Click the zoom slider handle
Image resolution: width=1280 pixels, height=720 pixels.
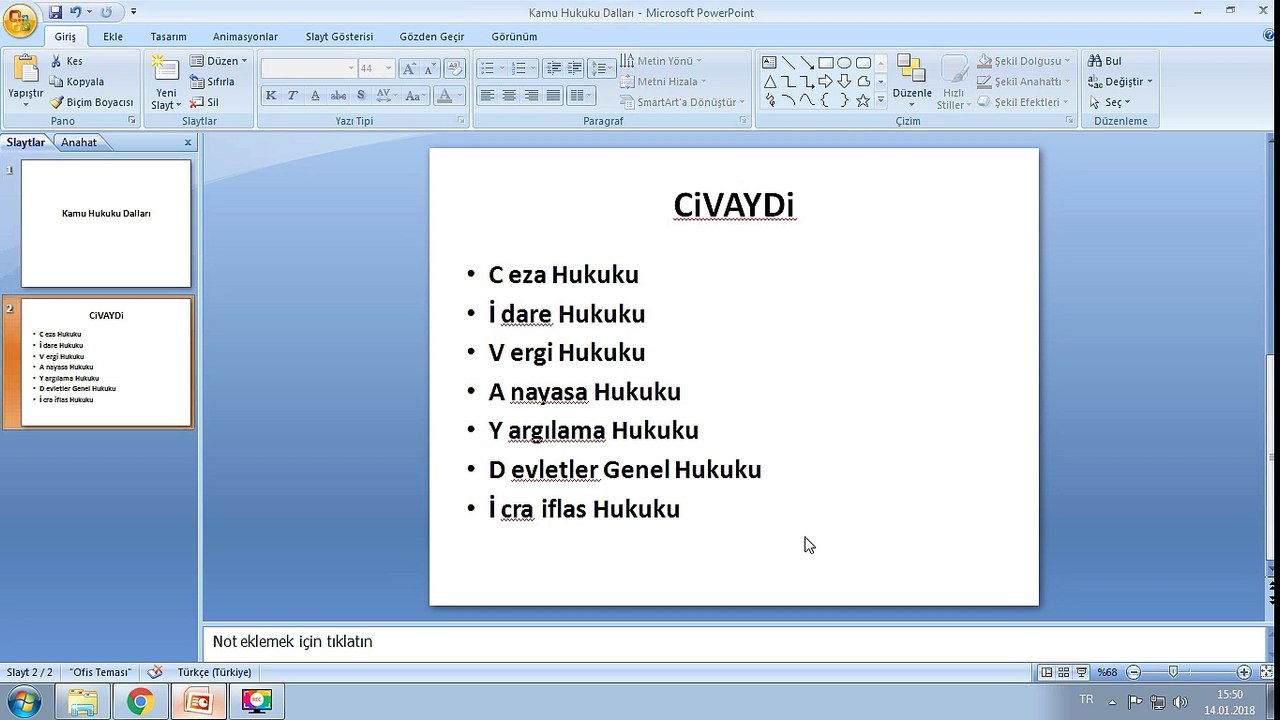tap(1173, 672)
